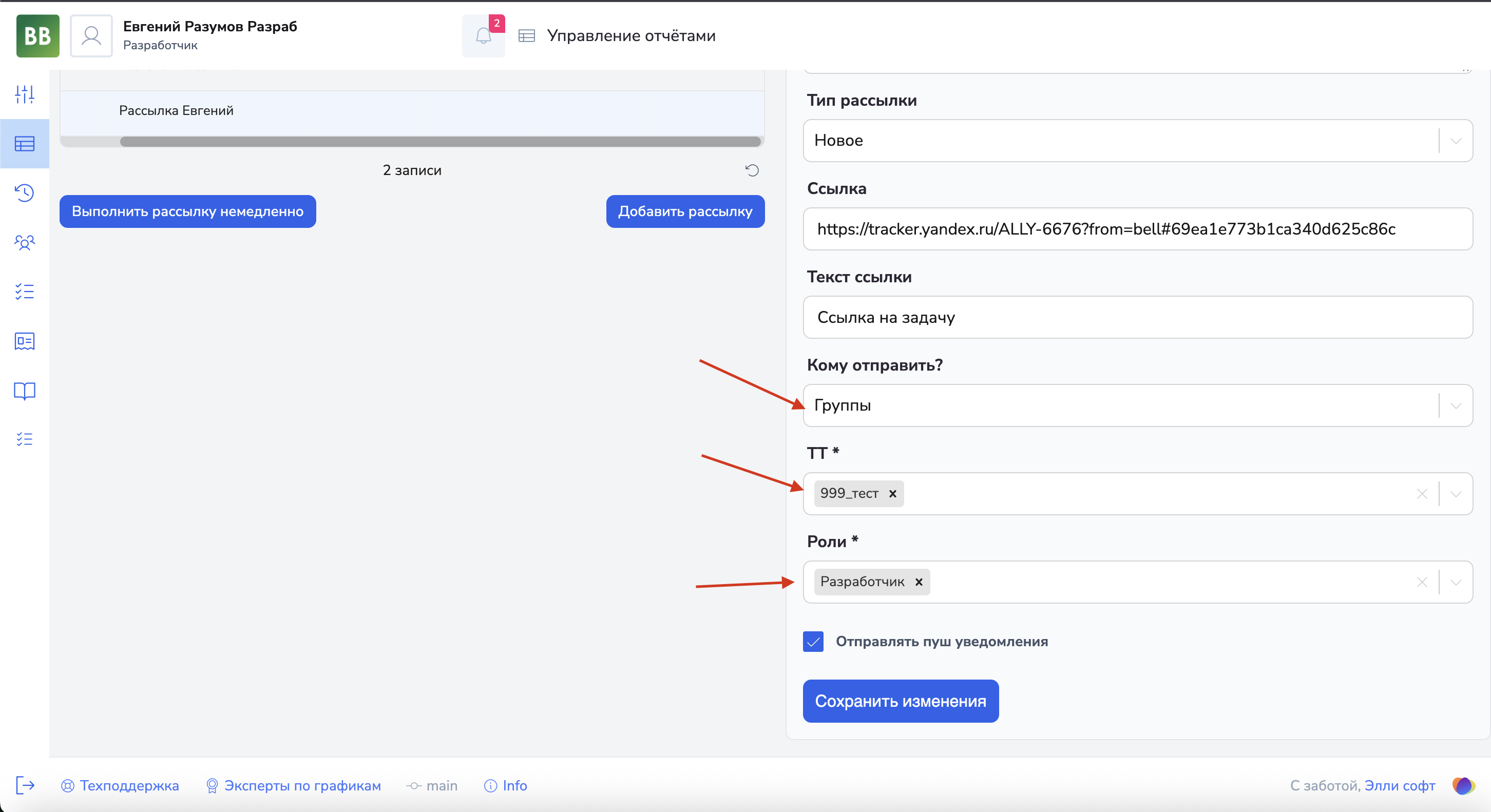
Task: Open the newspaper sidebar icon
Action: coord(24,341)
